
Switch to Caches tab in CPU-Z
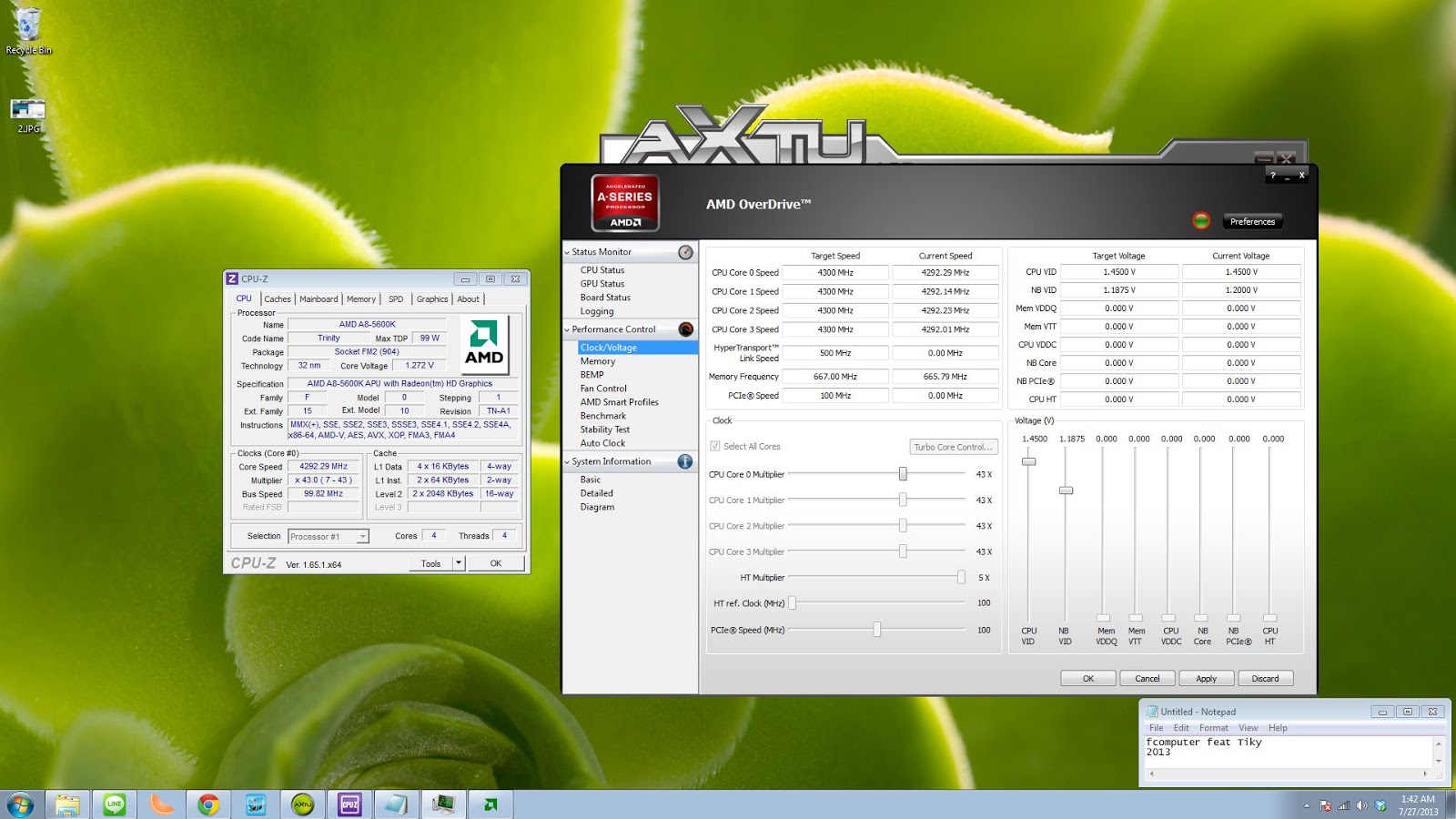tap(278, 298)
